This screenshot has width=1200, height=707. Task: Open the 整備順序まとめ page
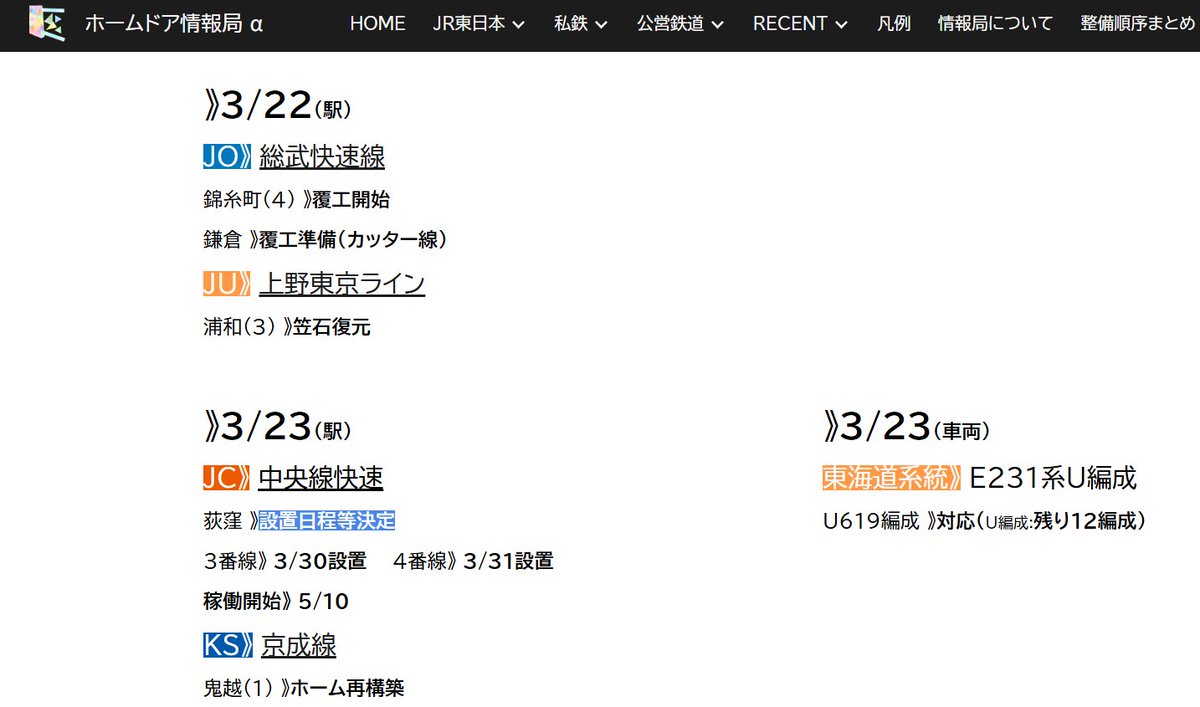[1135, 24]
